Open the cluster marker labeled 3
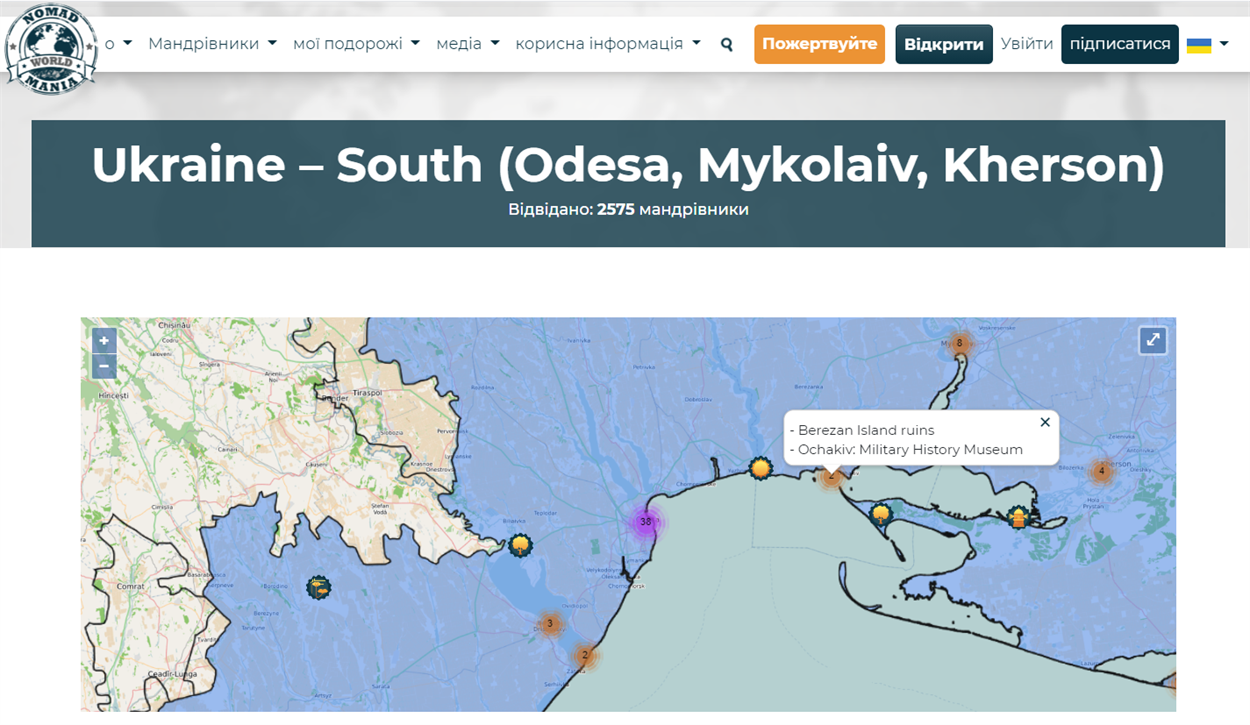Screen dimensions: 1250x725 click(549, 624)
